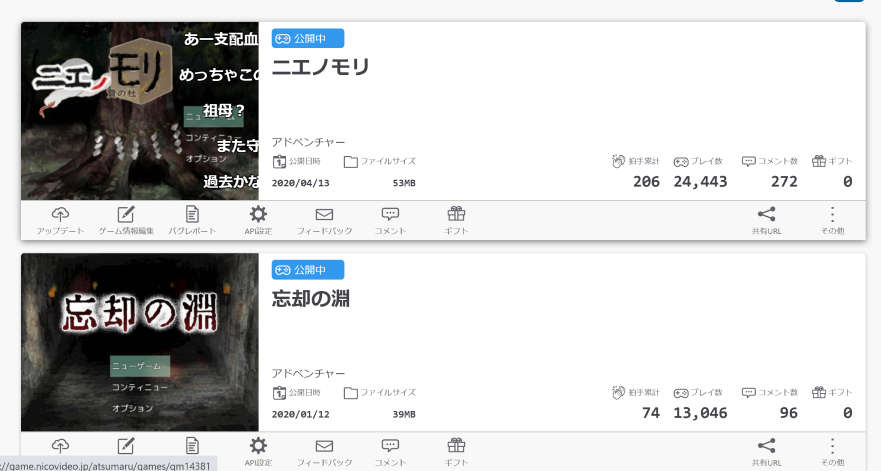Open the 共有URL share icon for 忘却の淵
The image size is (881, 471).
point(766,452)
